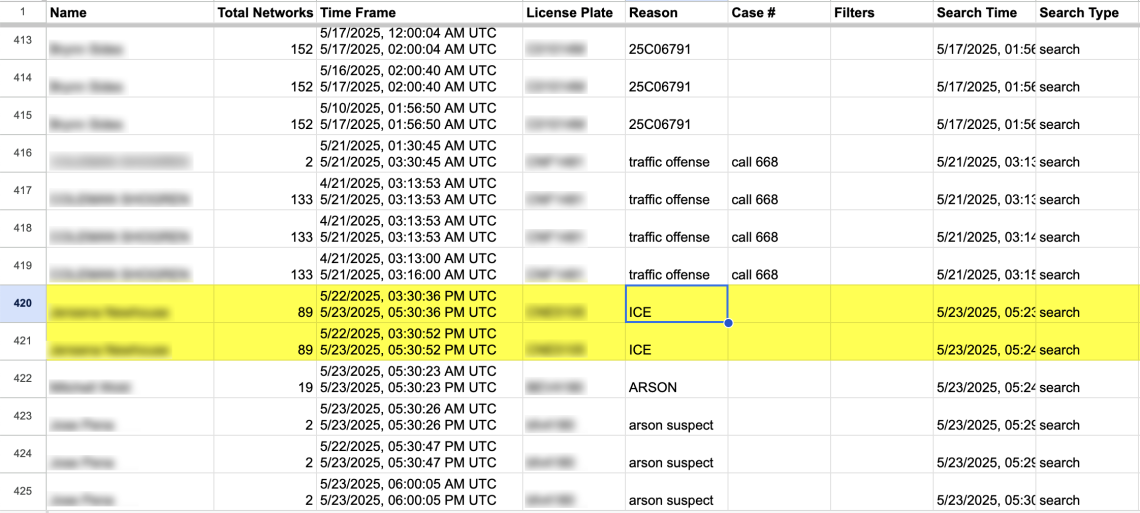The width and height of the screenshot is (1140, 513).
Task: Select the ARSON reason cell
Action: (x=676, y=379)
